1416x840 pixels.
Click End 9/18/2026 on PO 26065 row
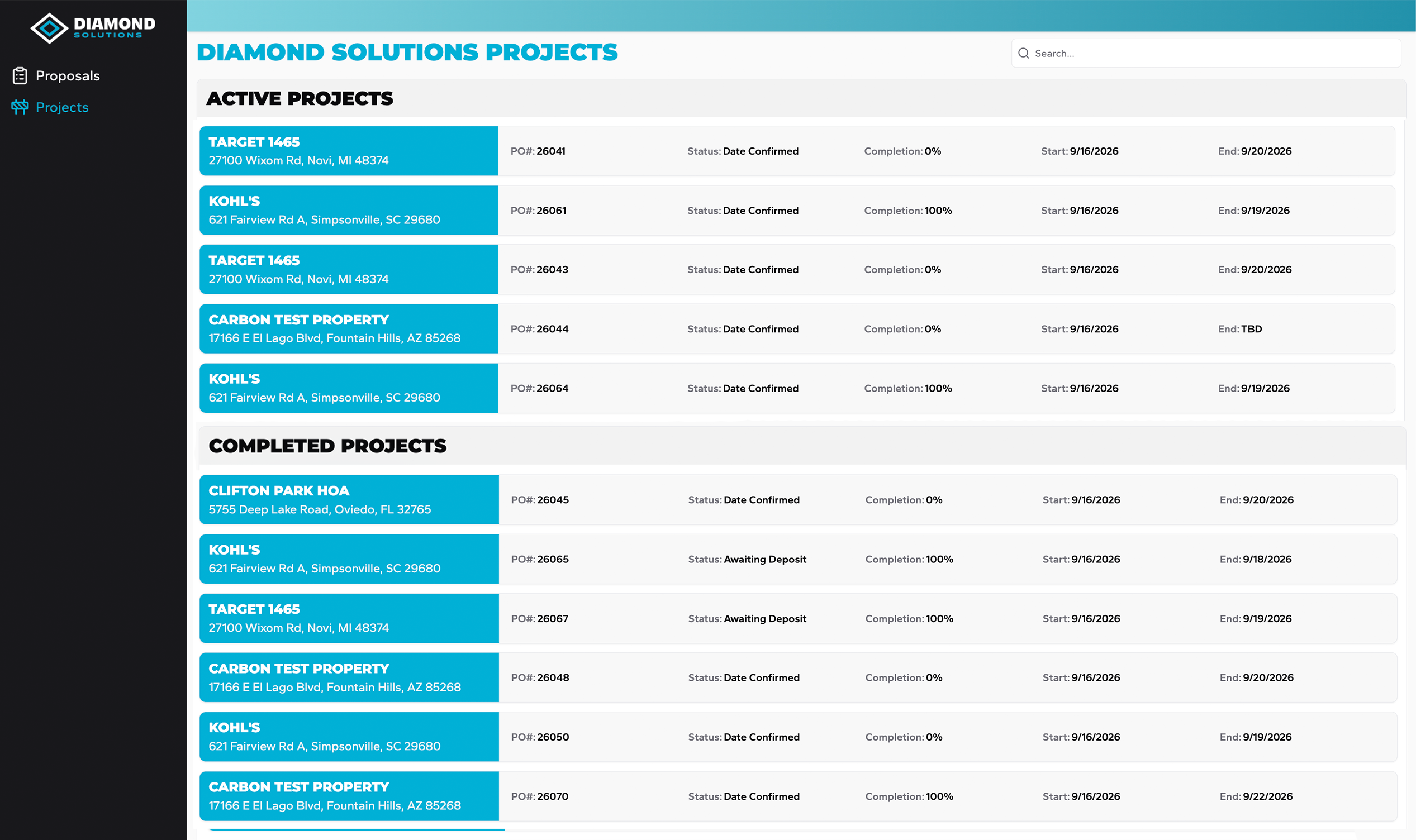[x=1255, y=559]
